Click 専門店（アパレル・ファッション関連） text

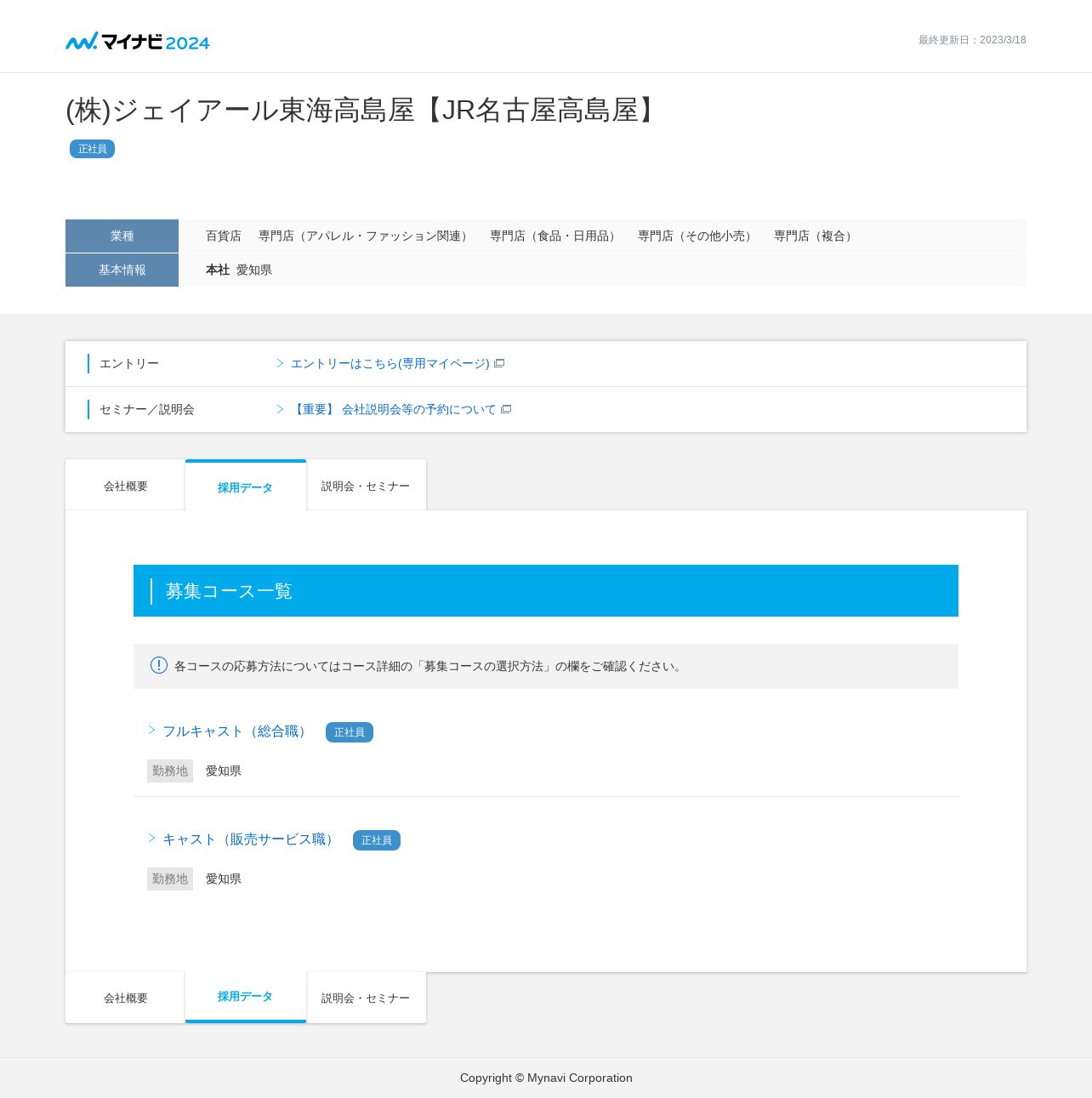pos(366,236)
